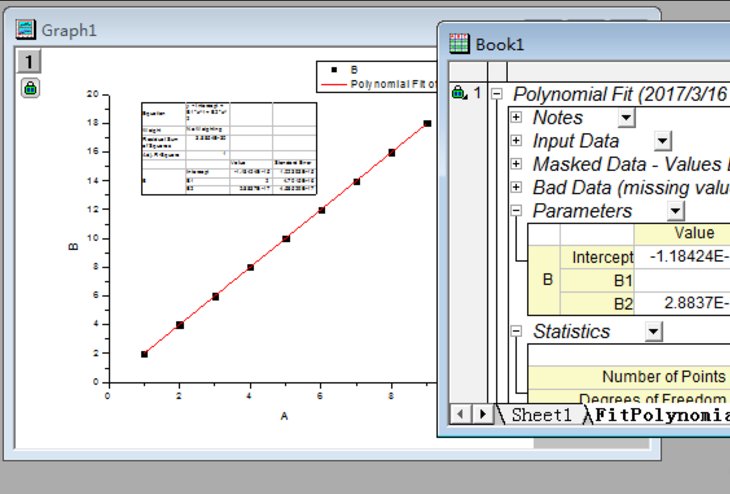Open the Parameters dropdown arrow
Screen dimensions: 730x494
tap(676, 211)
